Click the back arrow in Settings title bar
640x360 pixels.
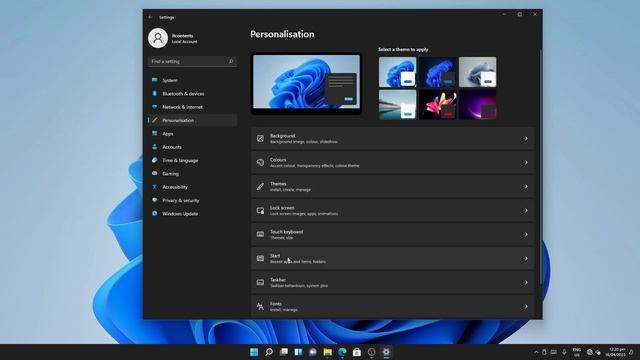point(151,17)
